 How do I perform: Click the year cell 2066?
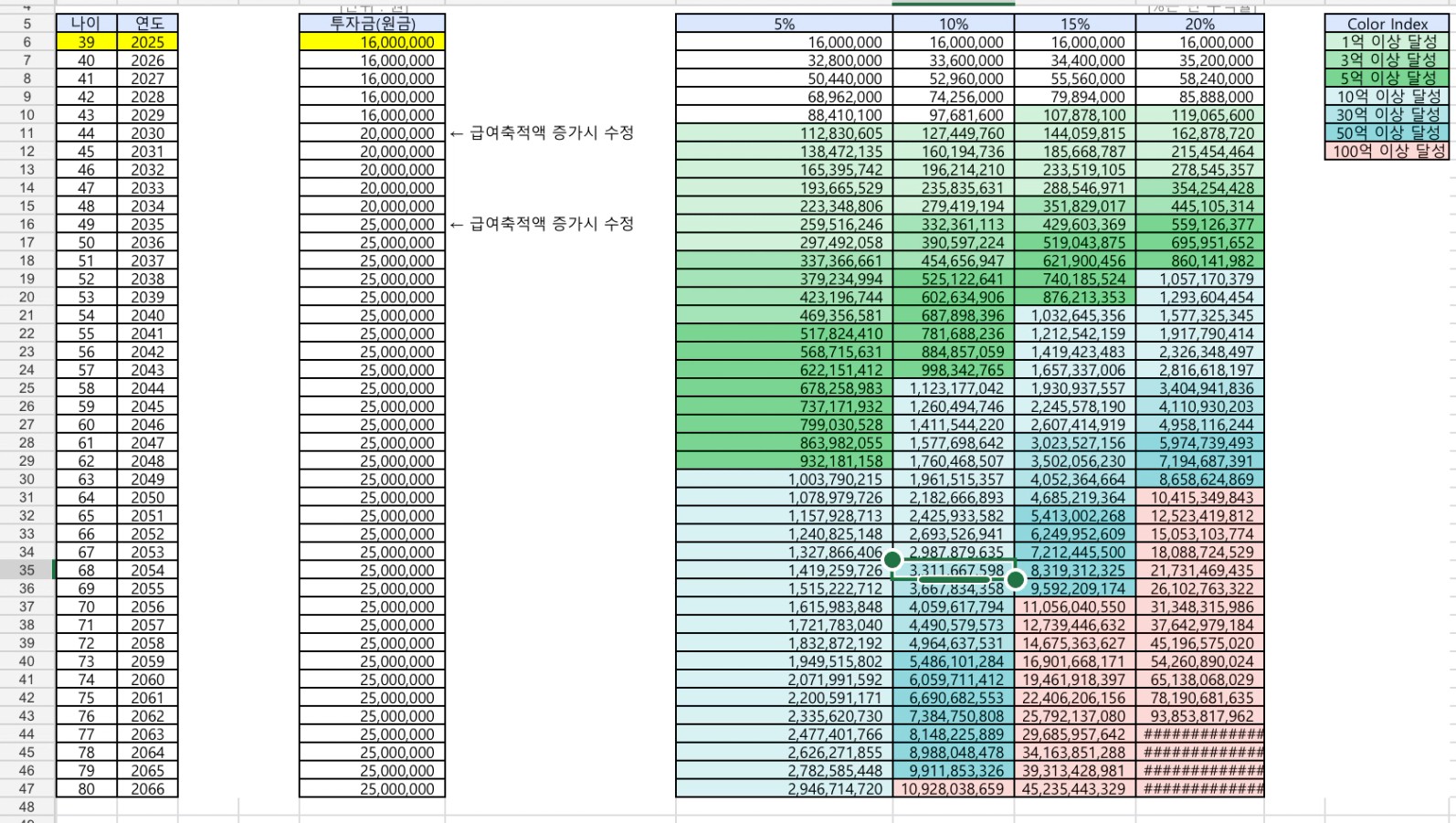coord(147,789)
